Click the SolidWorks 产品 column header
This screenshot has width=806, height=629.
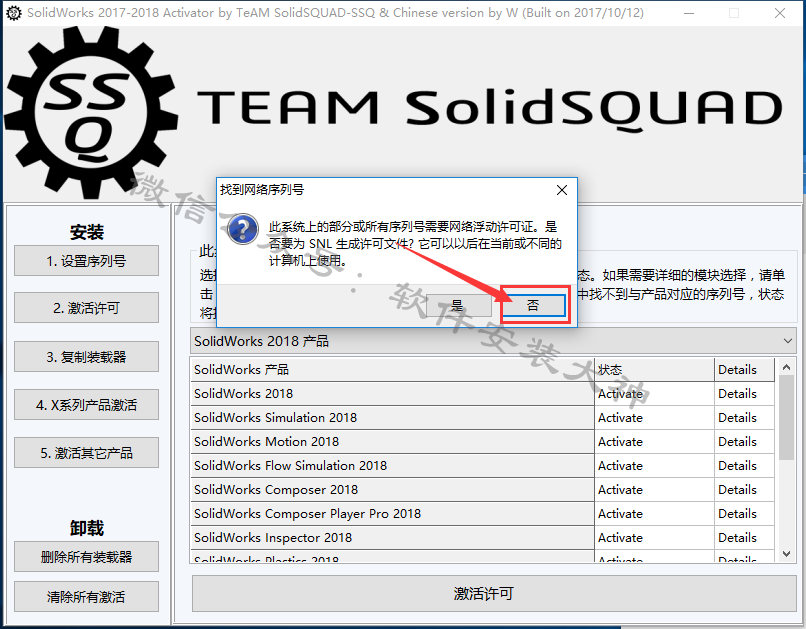click(x=392, y=369)
